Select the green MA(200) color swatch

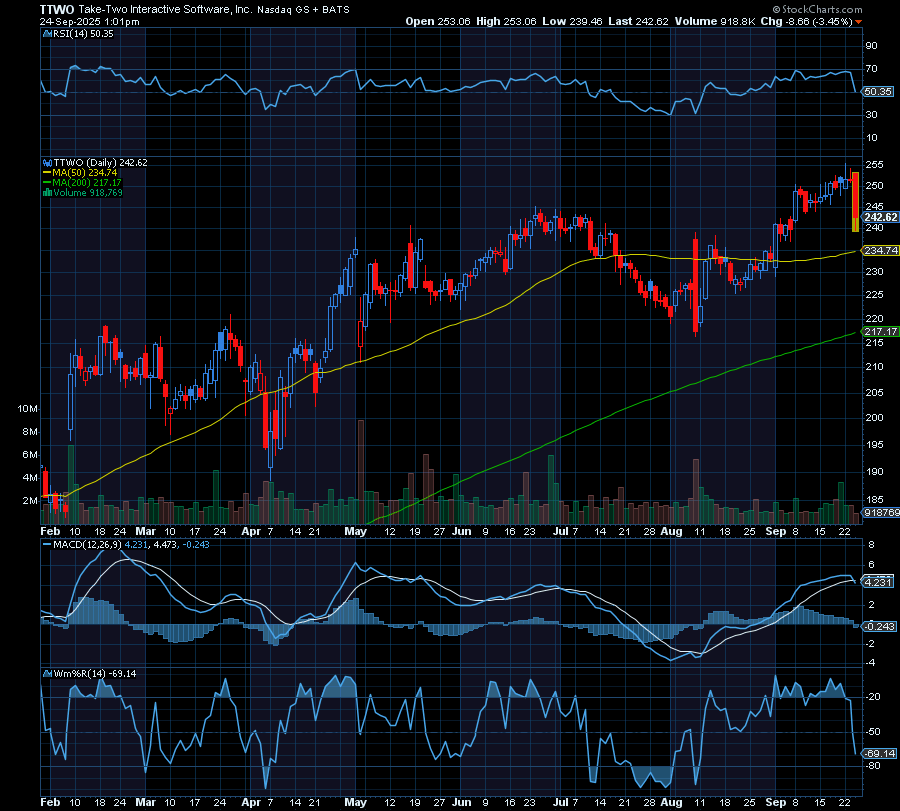46,182
